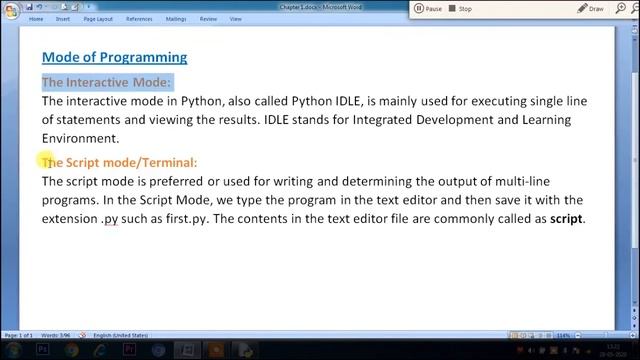The image size is (640, 360).
Task: Pause the screen recording
Action: (x=428, y=9)
